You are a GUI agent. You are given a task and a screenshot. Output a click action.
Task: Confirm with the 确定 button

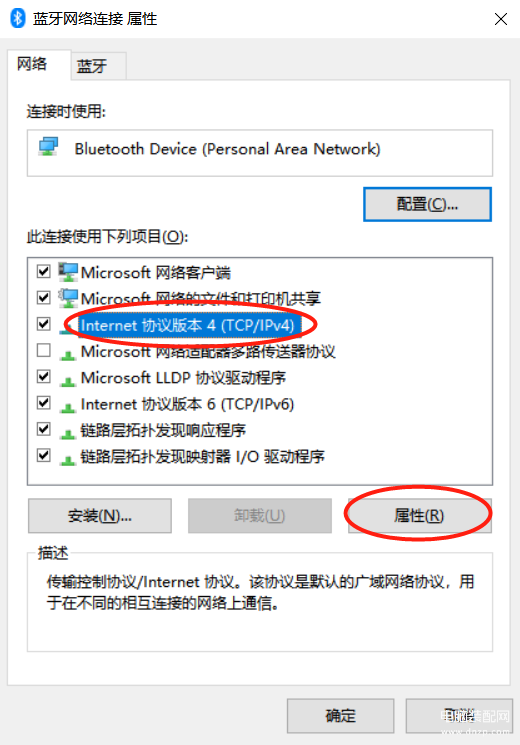340,716
